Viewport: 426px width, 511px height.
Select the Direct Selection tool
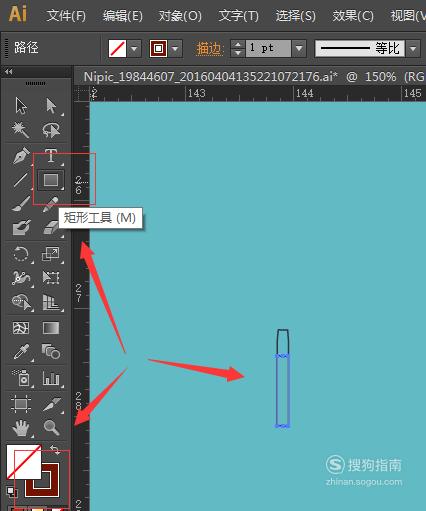point(51,106)
